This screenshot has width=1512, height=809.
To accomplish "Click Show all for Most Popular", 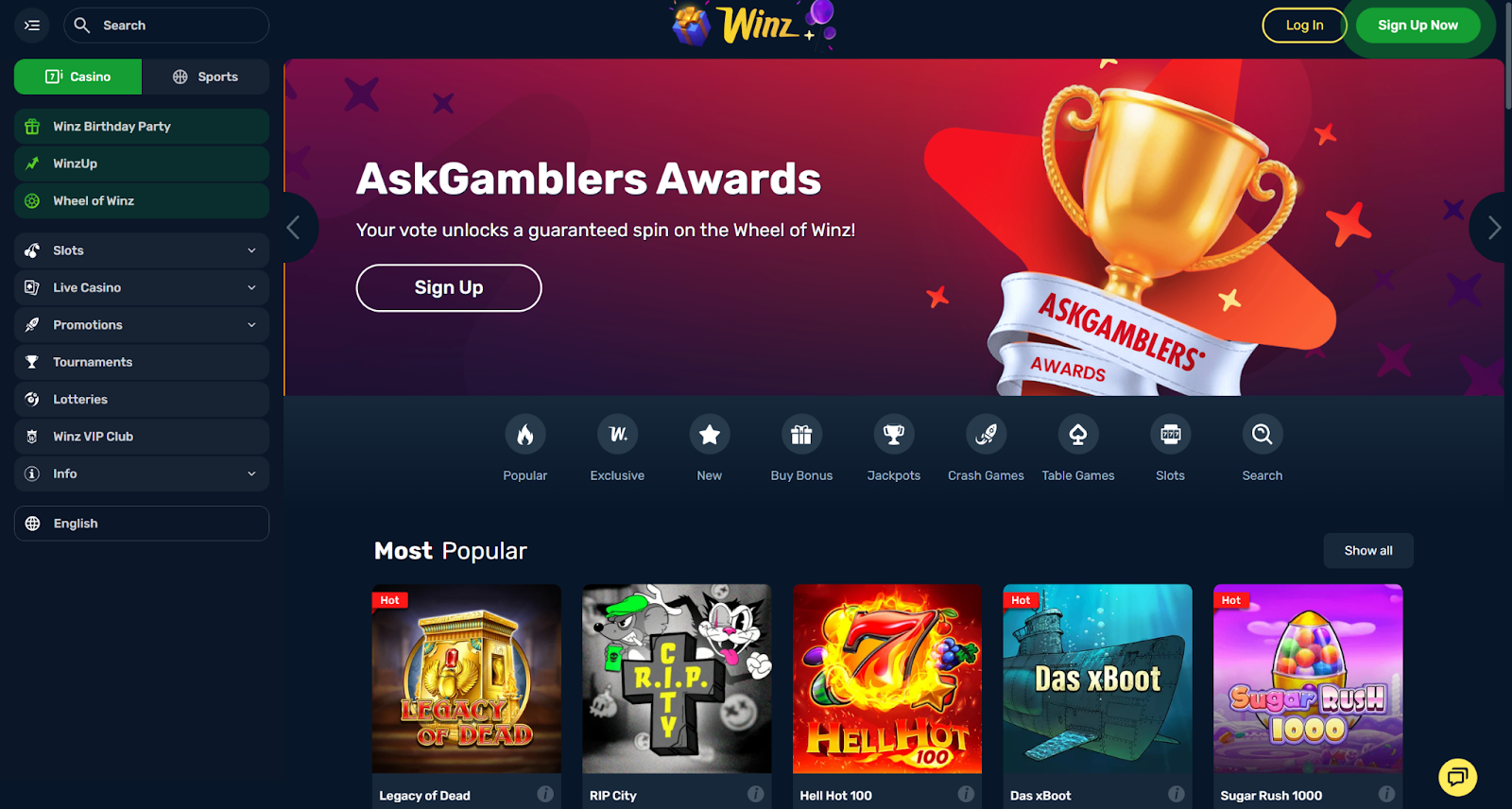I will pos(1367,551).
